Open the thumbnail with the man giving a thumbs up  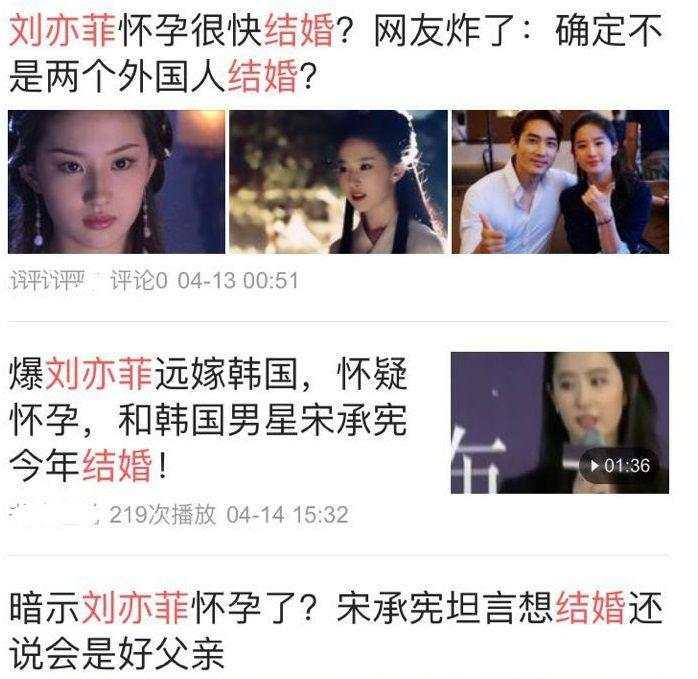(x=560, y=182)
